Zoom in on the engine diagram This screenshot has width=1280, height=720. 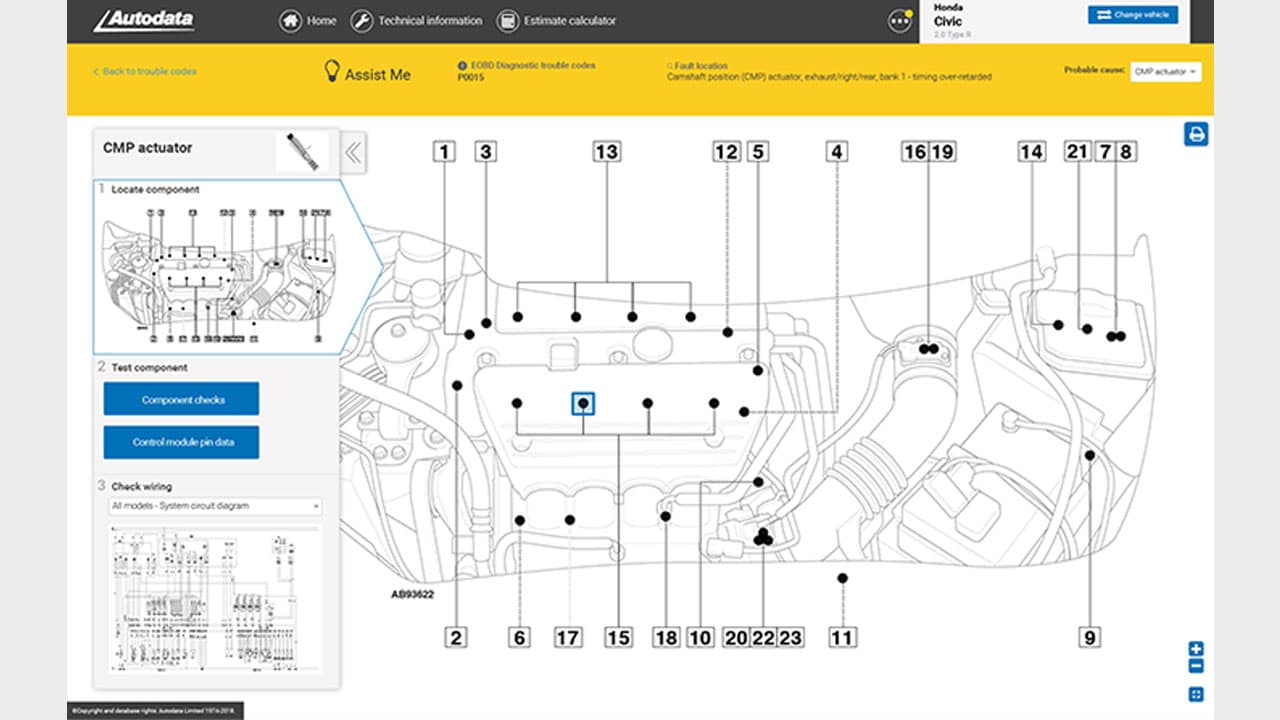click(x=1196, y=648)
